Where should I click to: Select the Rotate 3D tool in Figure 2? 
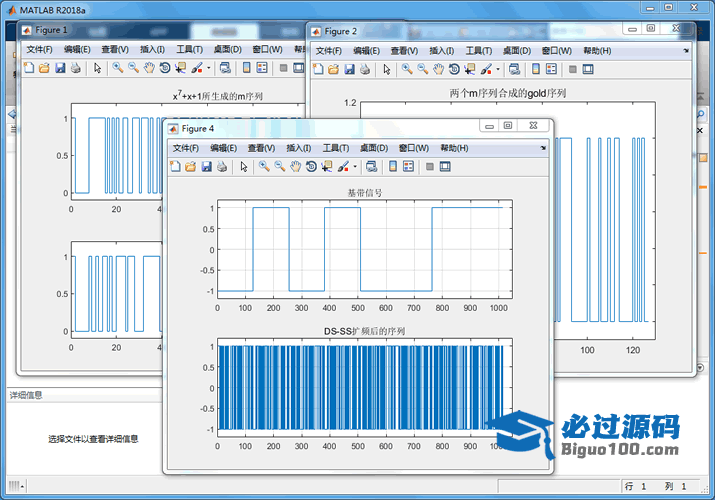point(455,69)
